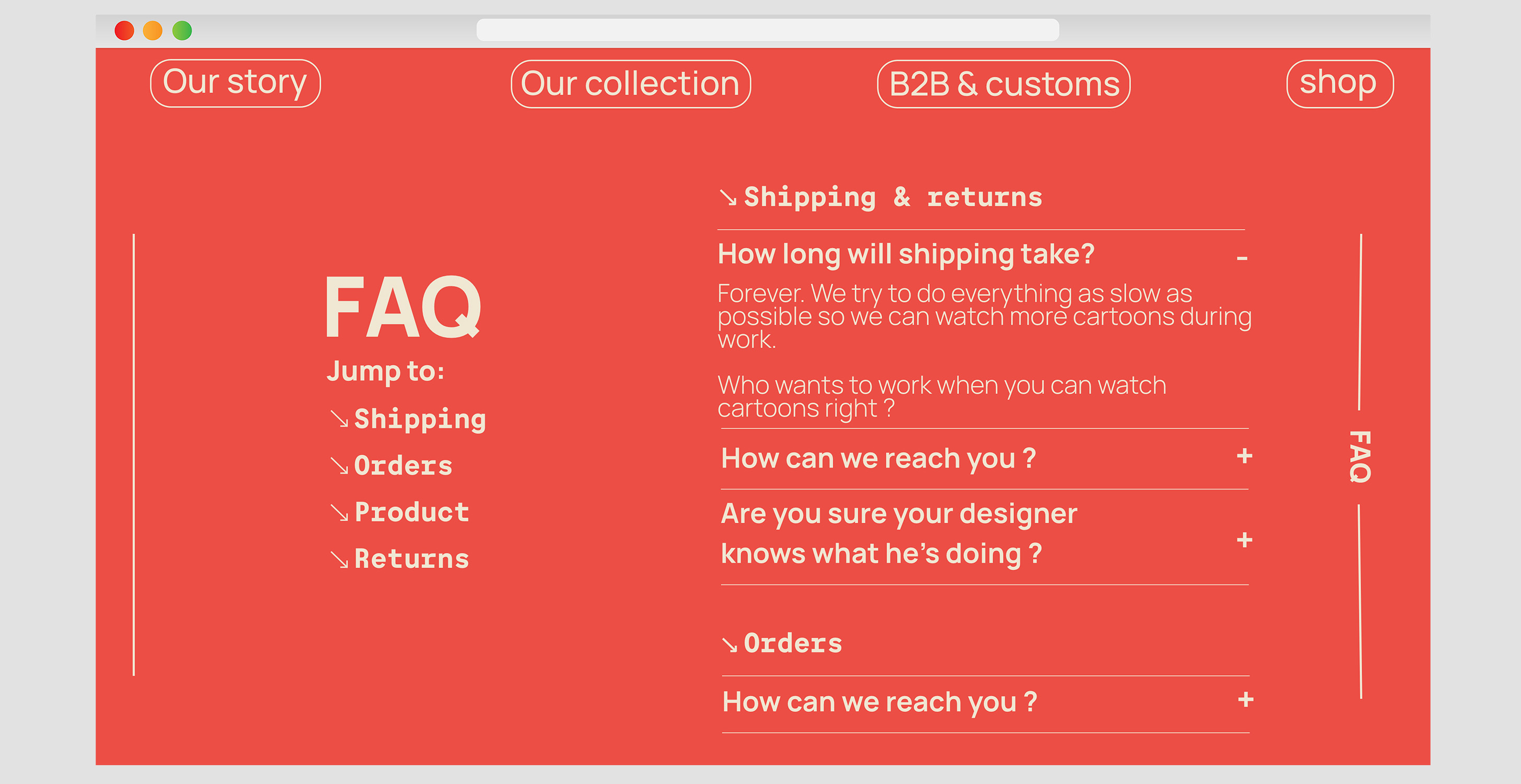Expand Orders 'How can we reach you' plus

pos(1246,699)
